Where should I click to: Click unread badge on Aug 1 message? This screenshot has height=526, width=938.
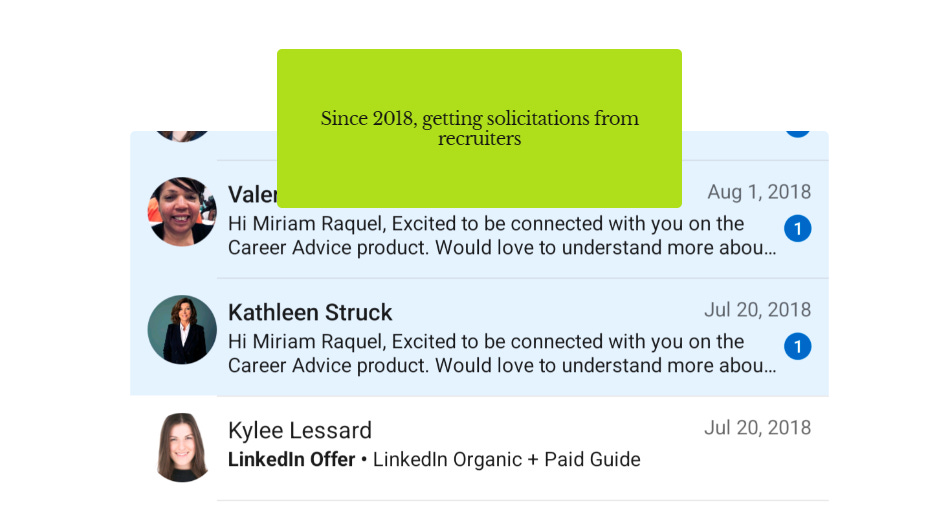tap(797, 229)
